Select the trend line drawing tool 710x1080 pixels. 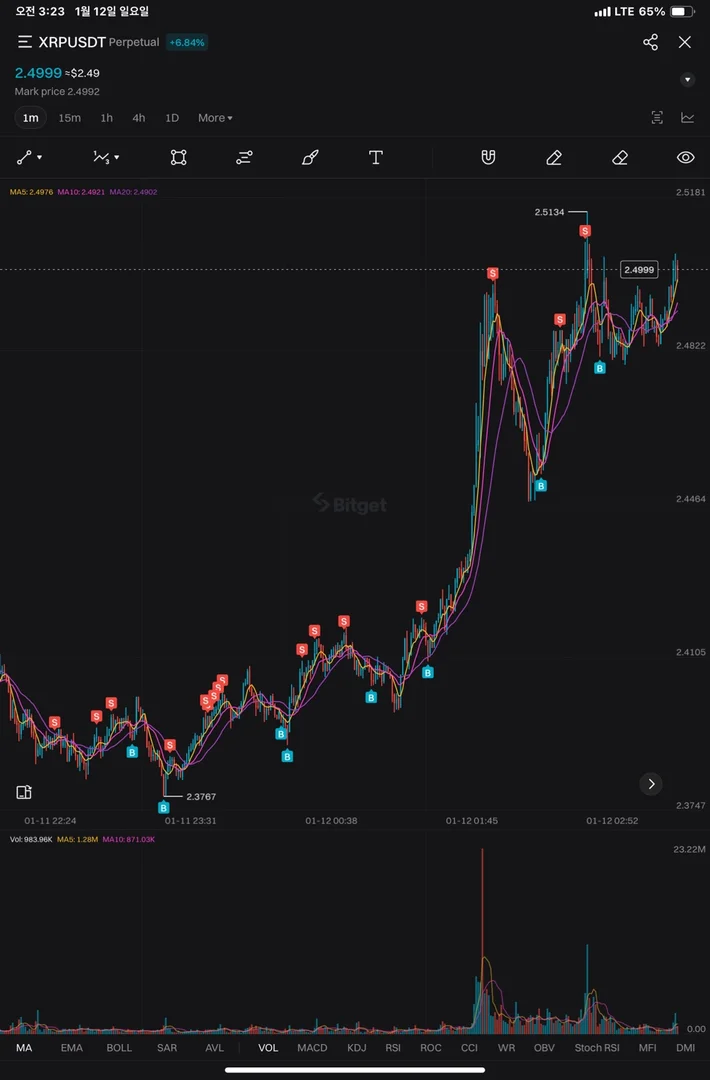click(25, 157)
